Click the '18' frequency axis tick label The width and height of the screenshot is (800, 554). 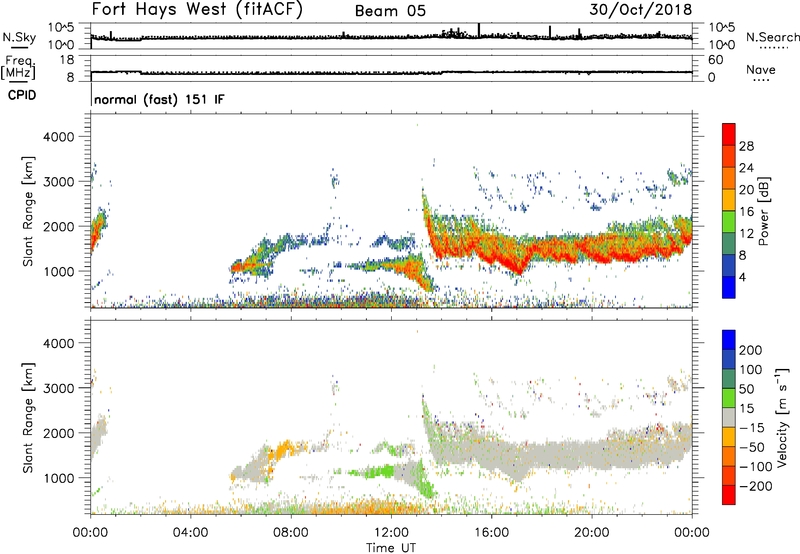67,60
